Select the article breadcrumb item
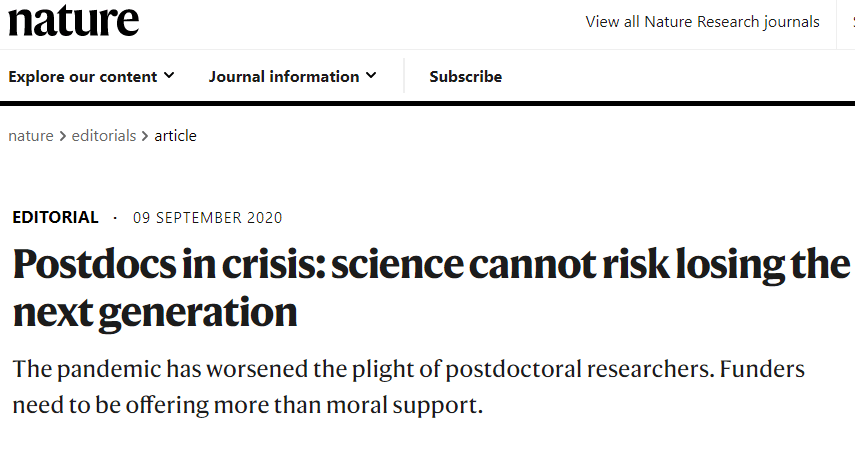The height and width of the screenshot is (450, 855). 175,135
